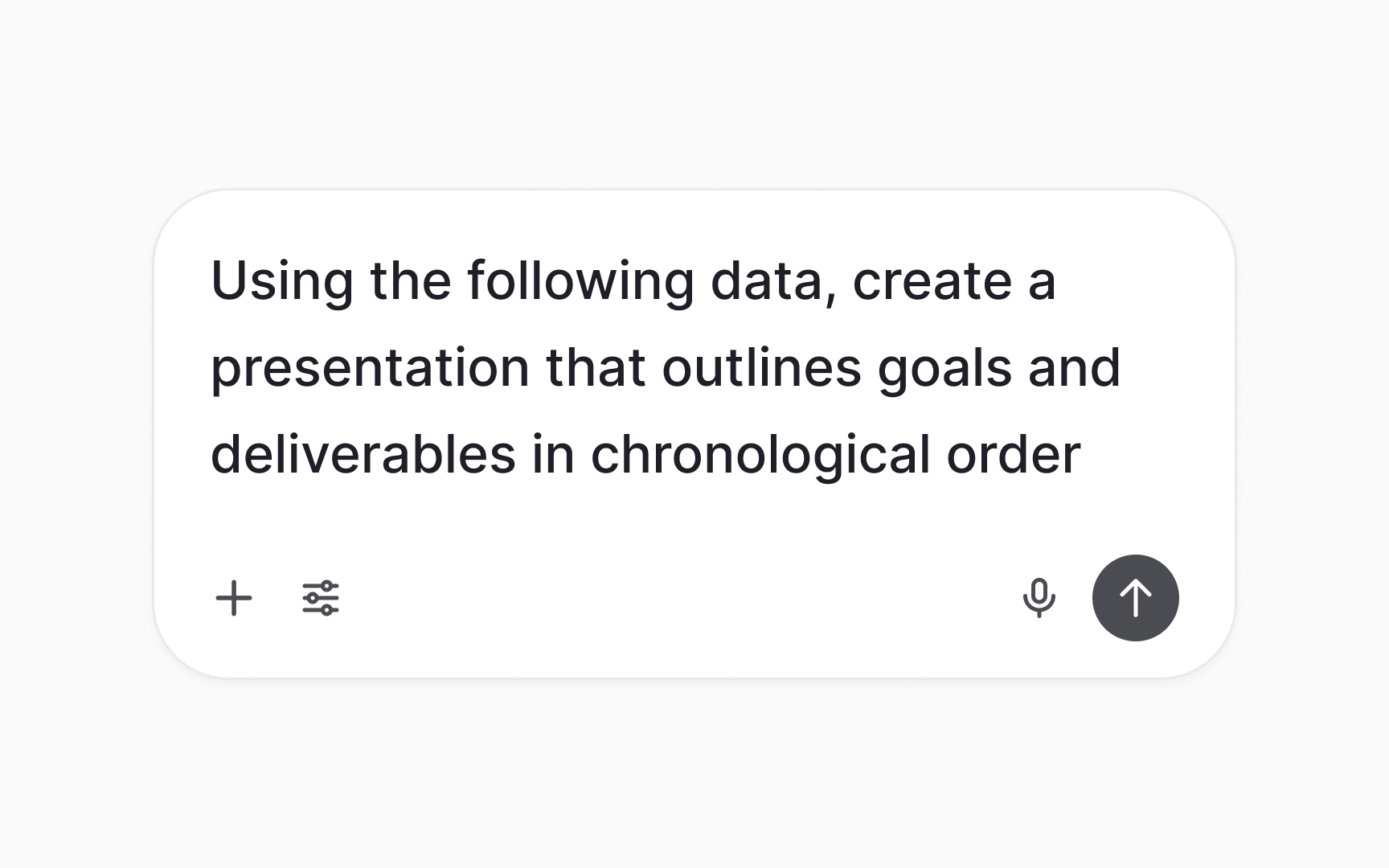The height and width of the screenshot is (868, 1389).
Task: Click the word "outlines" in second line
Action: click(x=761, y=367)
